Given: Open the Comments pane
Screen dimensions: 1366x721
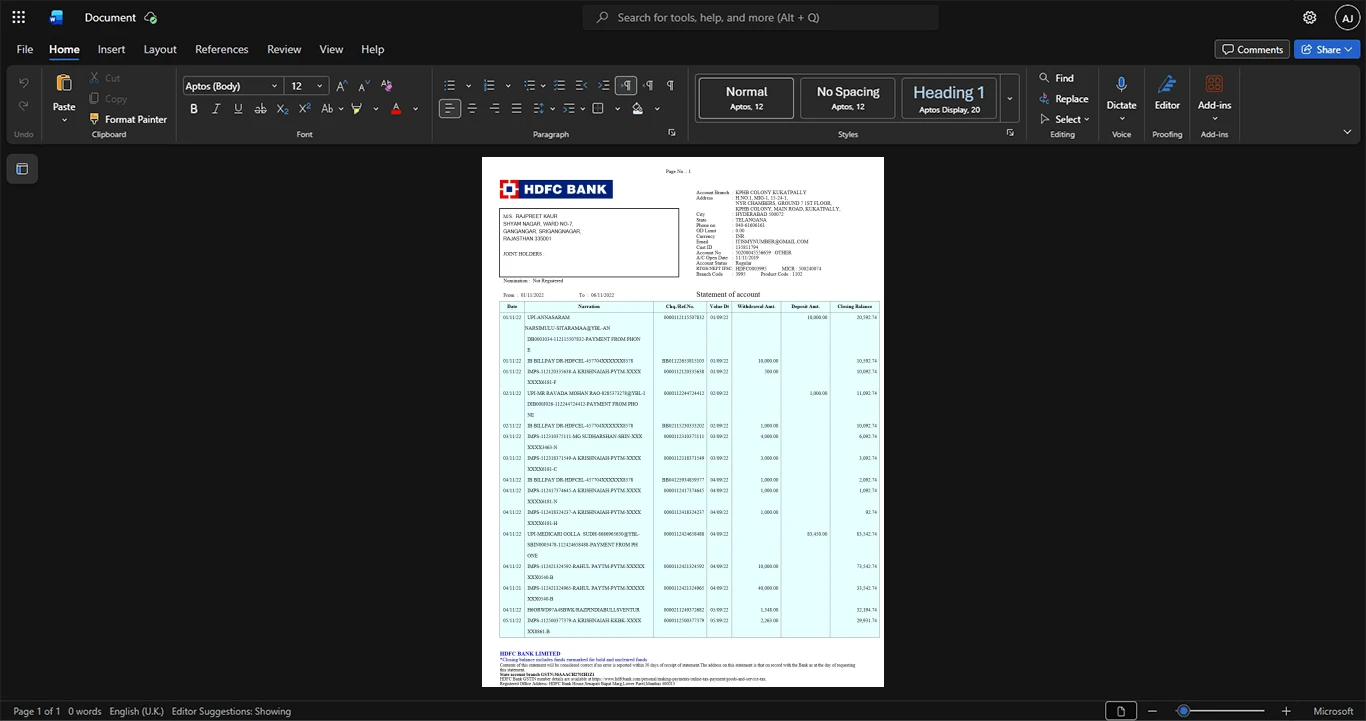Looking at the screenshot, I should (1252, 49).
